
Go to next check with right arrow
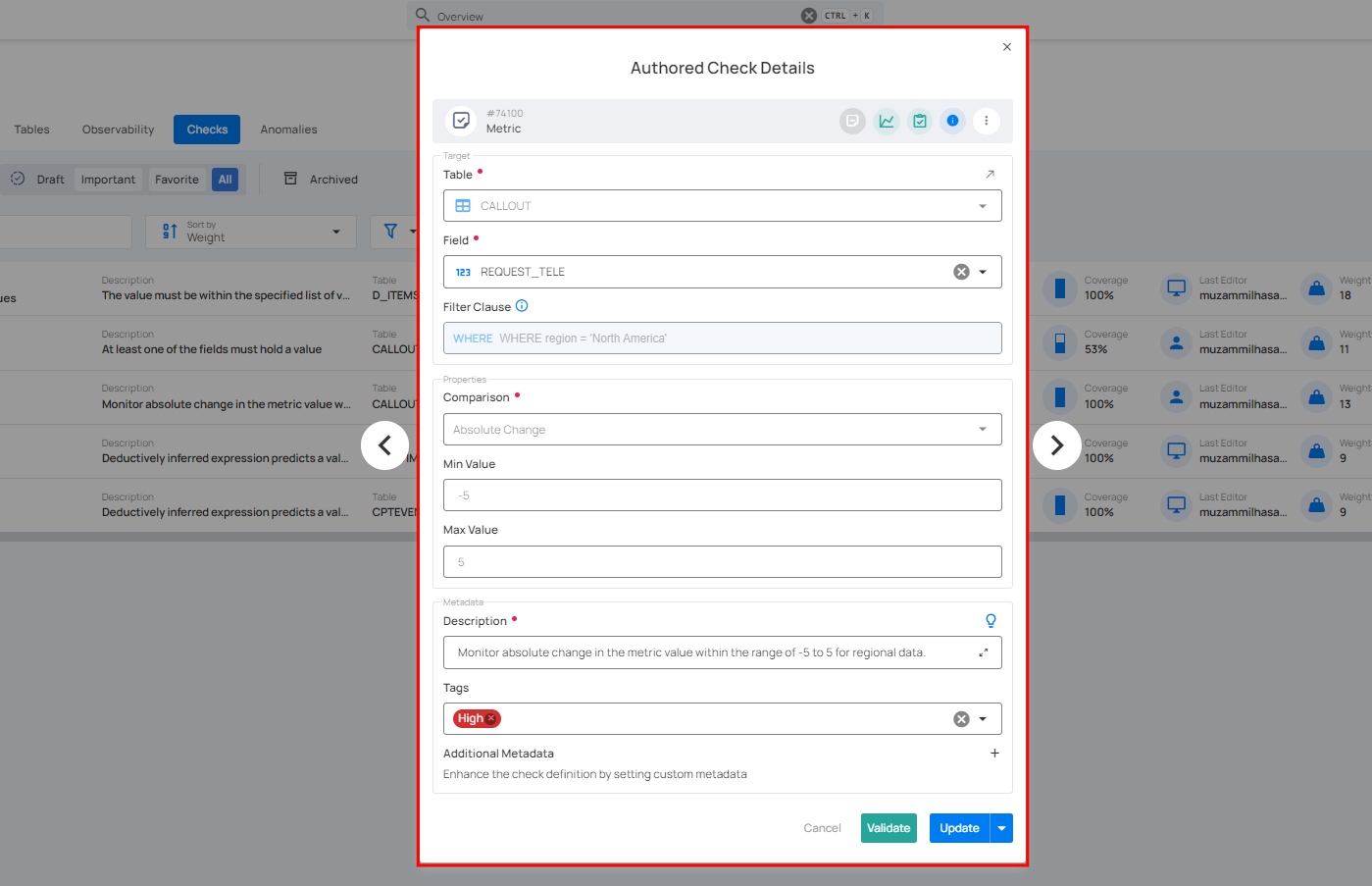(1057, 445)
